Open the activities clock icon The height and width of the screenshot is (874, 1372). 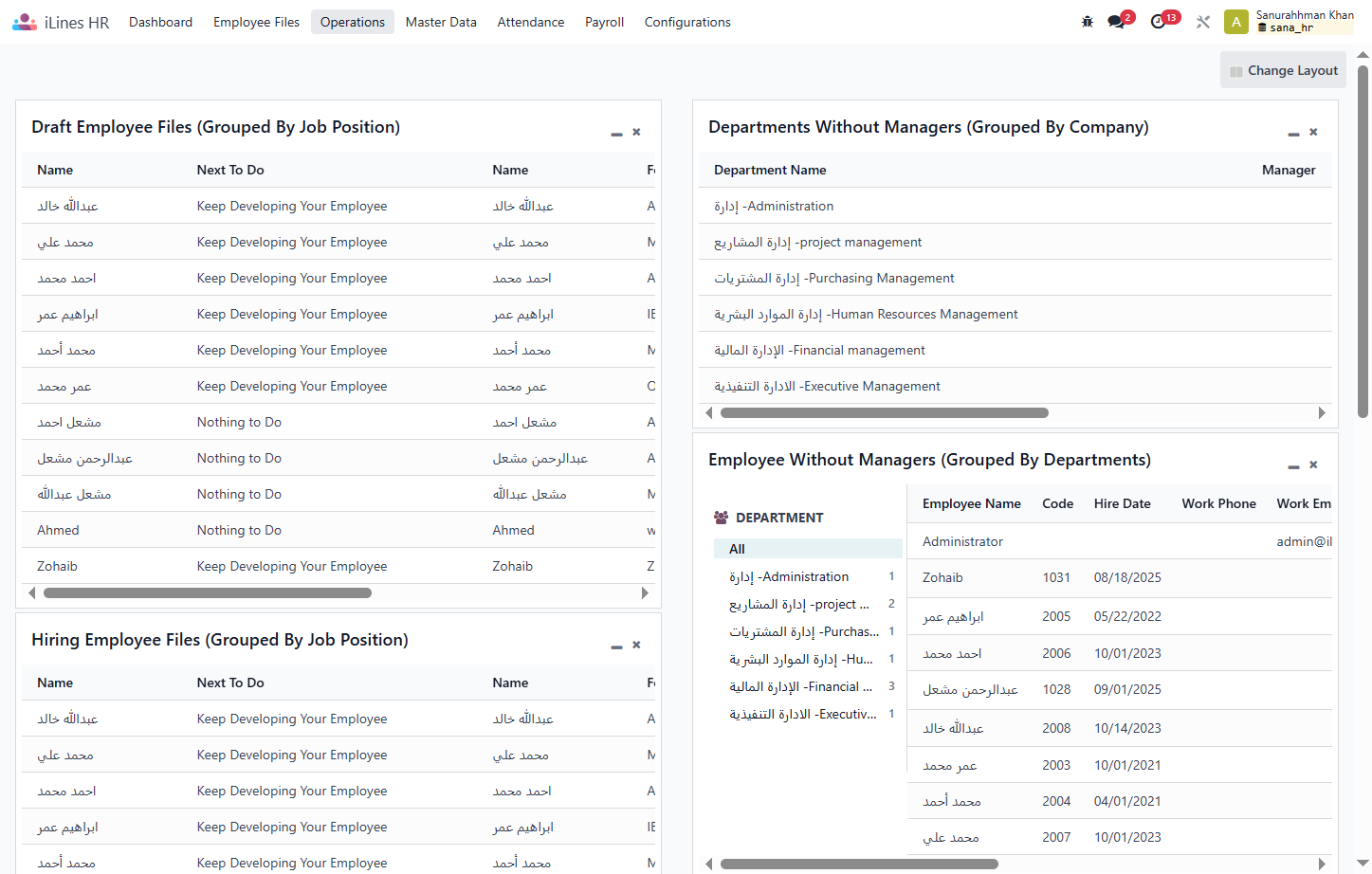click(x=1158, y=22)
